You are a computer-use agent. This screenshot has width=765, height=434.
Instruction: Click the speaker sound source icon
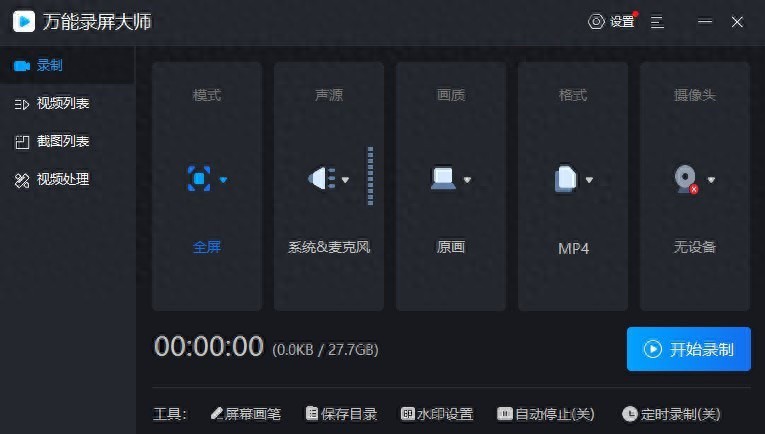point(321,179)
